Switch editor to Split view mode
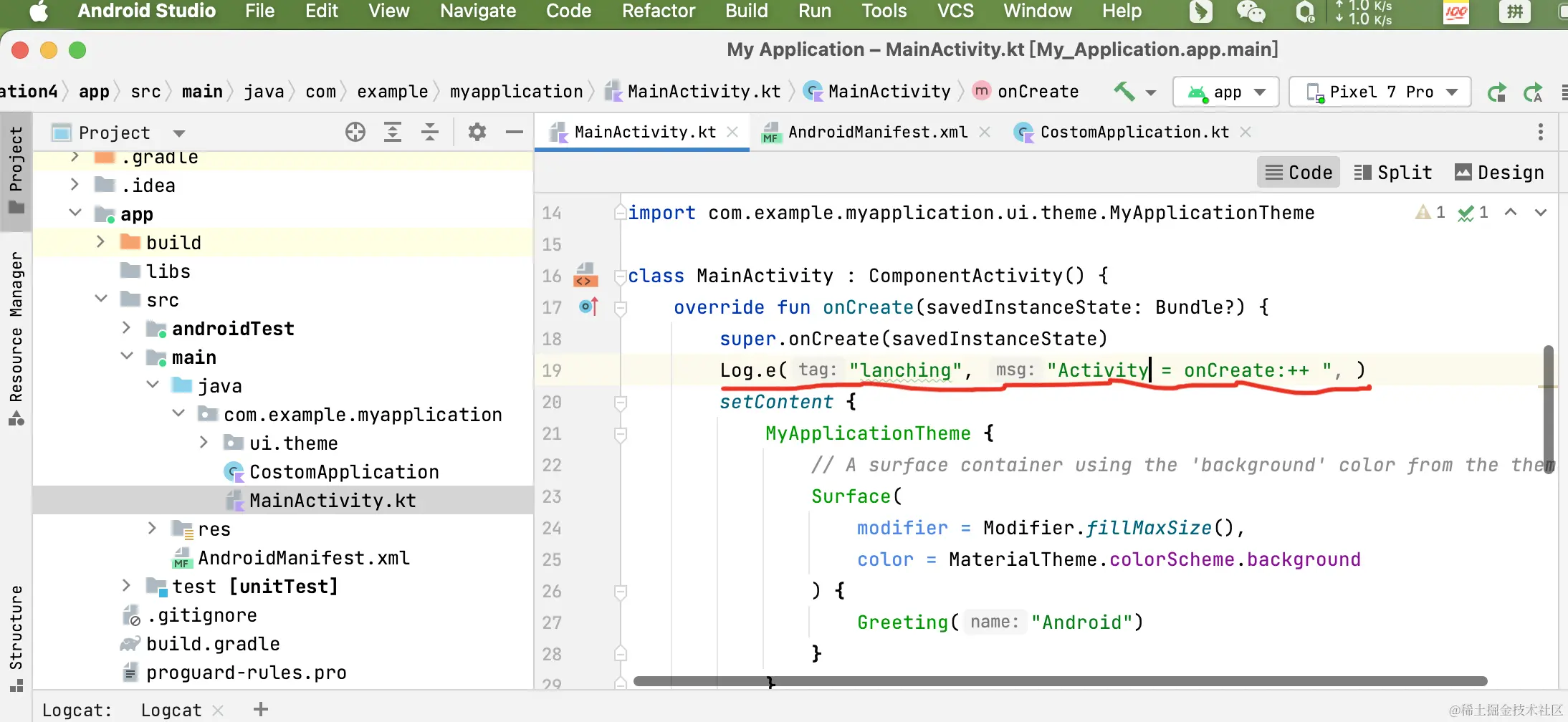 (1392, 173)
